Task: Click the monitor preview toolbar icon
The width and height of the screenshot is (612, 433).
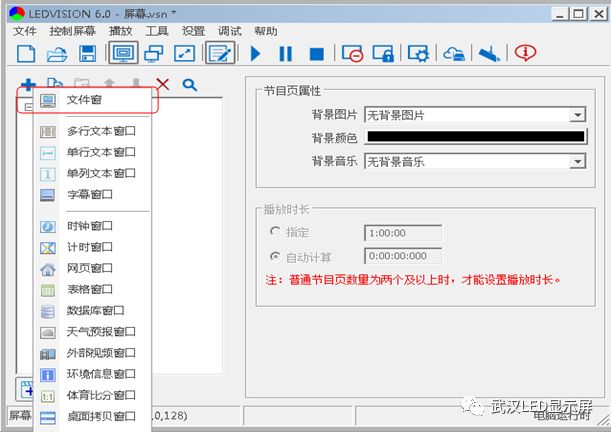Action: coord(123,53)
